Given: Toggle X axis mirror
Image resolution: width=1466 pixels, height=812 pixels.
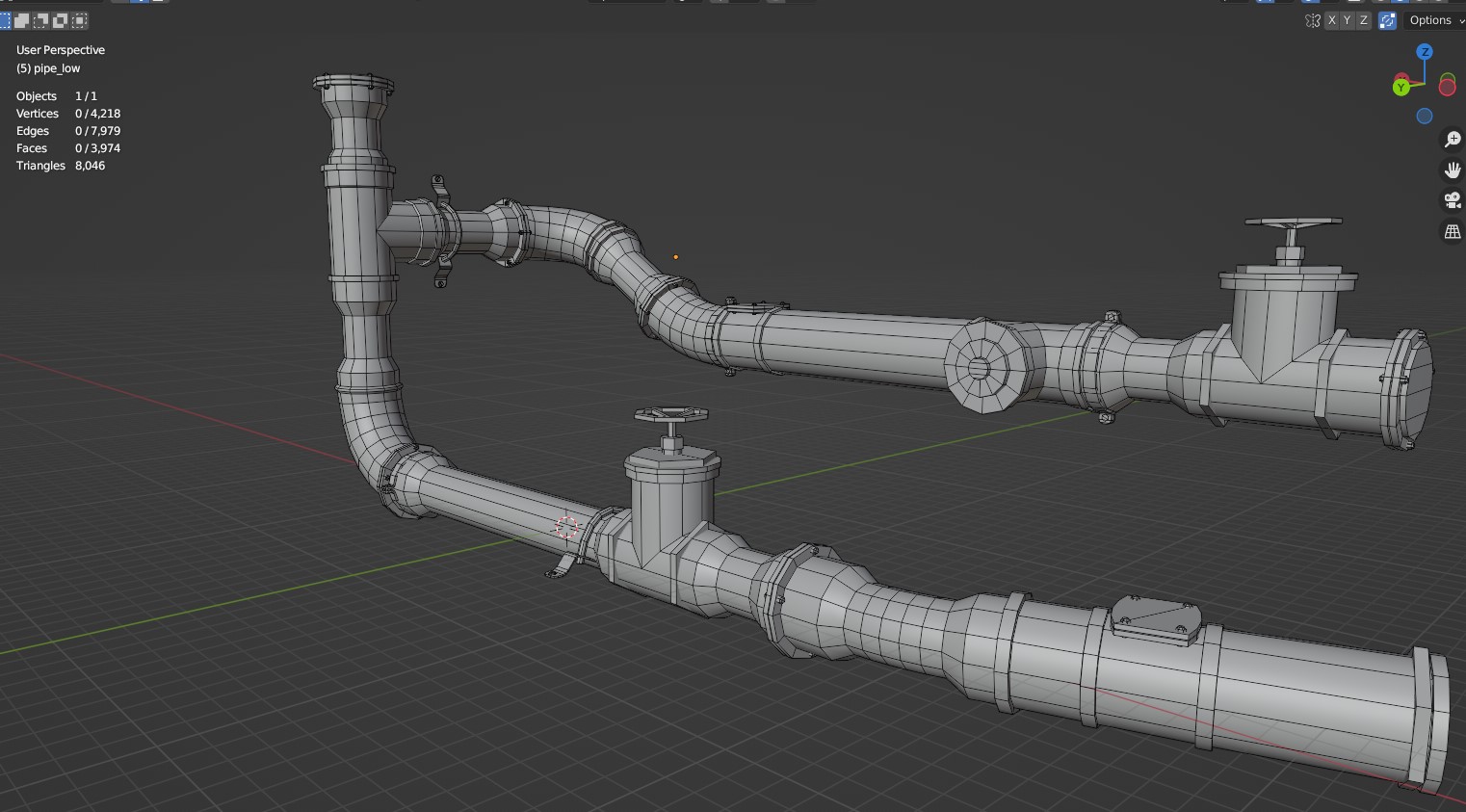Looking at the screenshot, I should click(1332, 20).
